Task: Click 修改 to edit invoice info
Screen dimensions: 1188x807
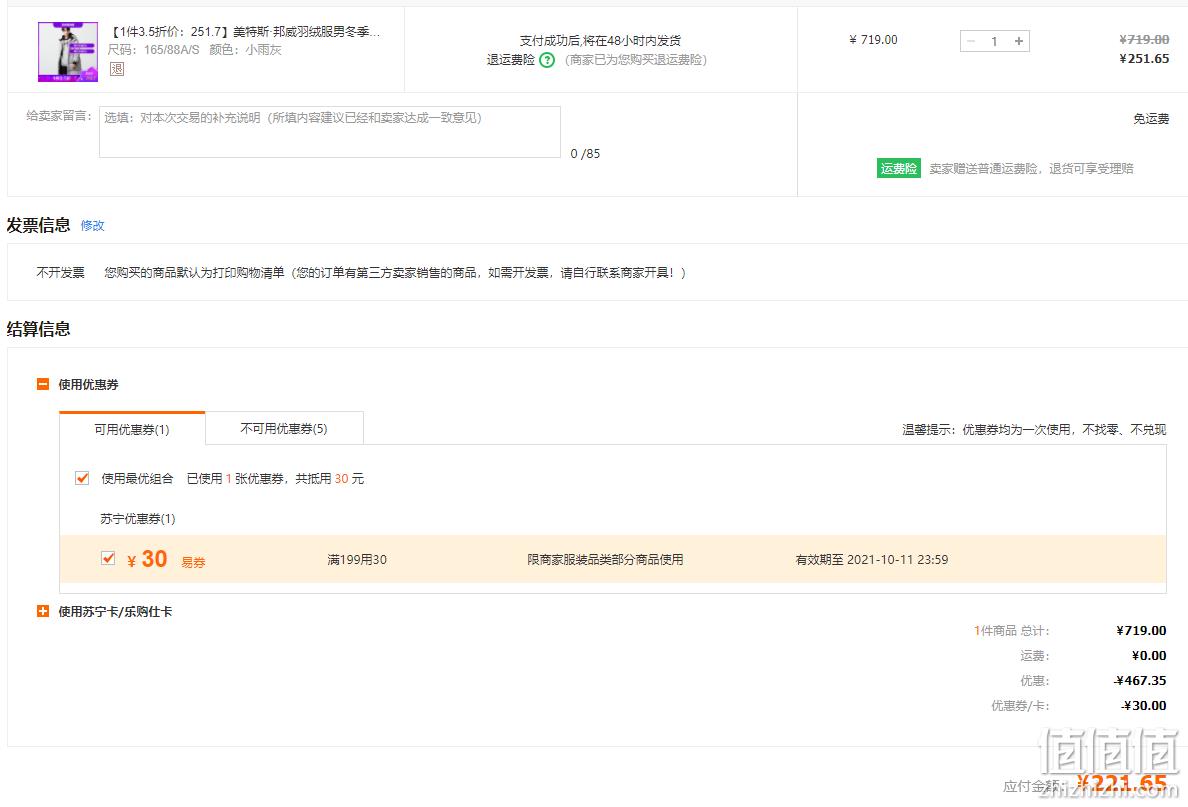Action: click(92, 226)
